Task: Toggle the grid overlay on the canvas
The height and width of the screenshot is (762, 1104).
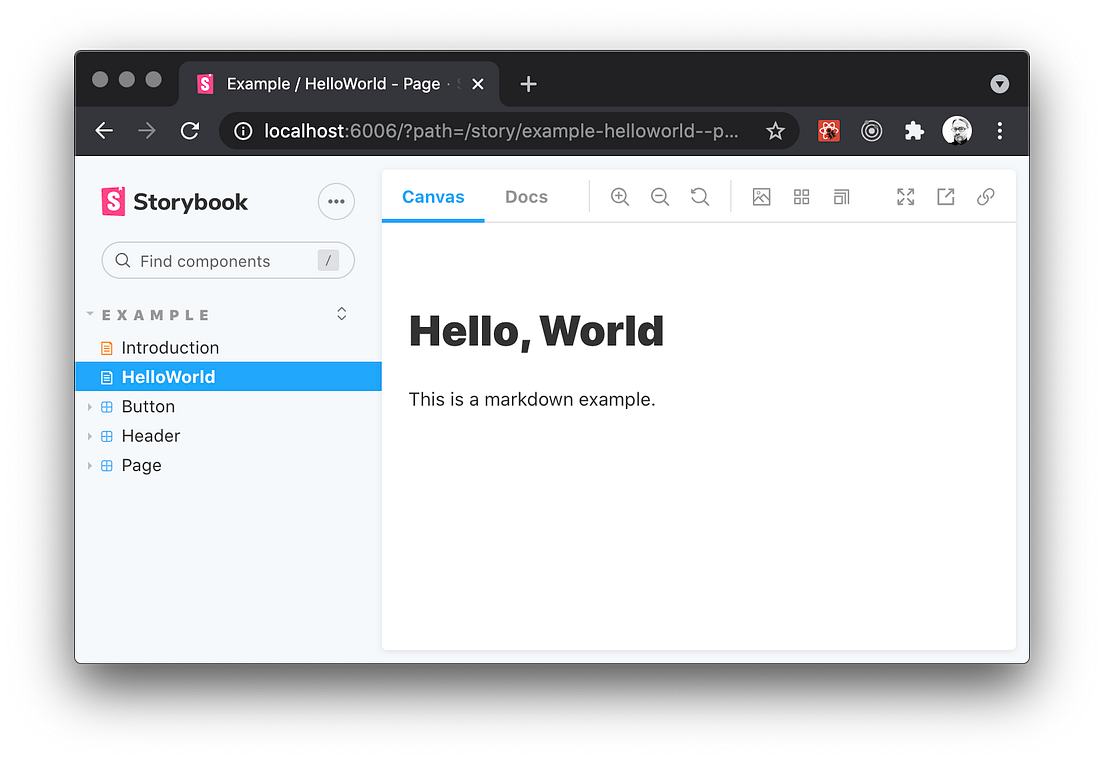Action: pos(801,196)
